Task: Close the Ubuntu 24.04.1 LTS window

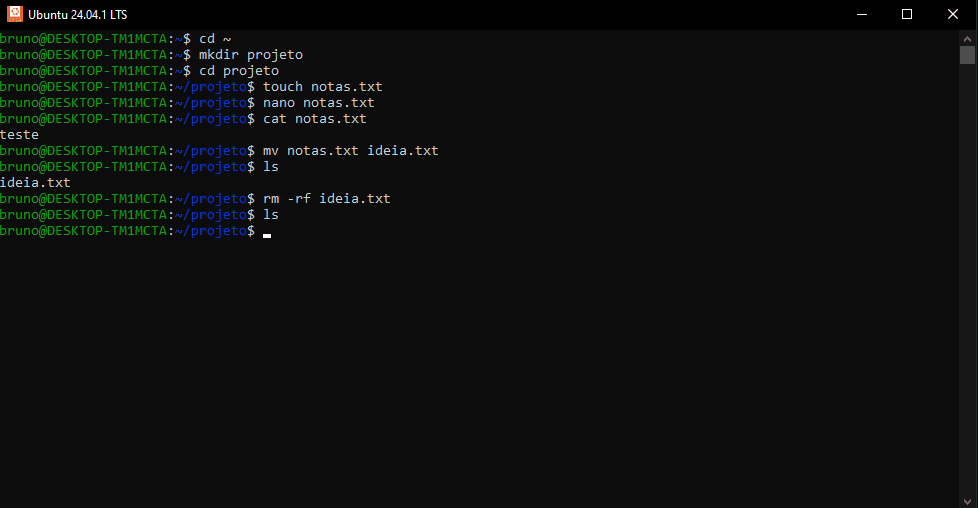Action: 953,14
